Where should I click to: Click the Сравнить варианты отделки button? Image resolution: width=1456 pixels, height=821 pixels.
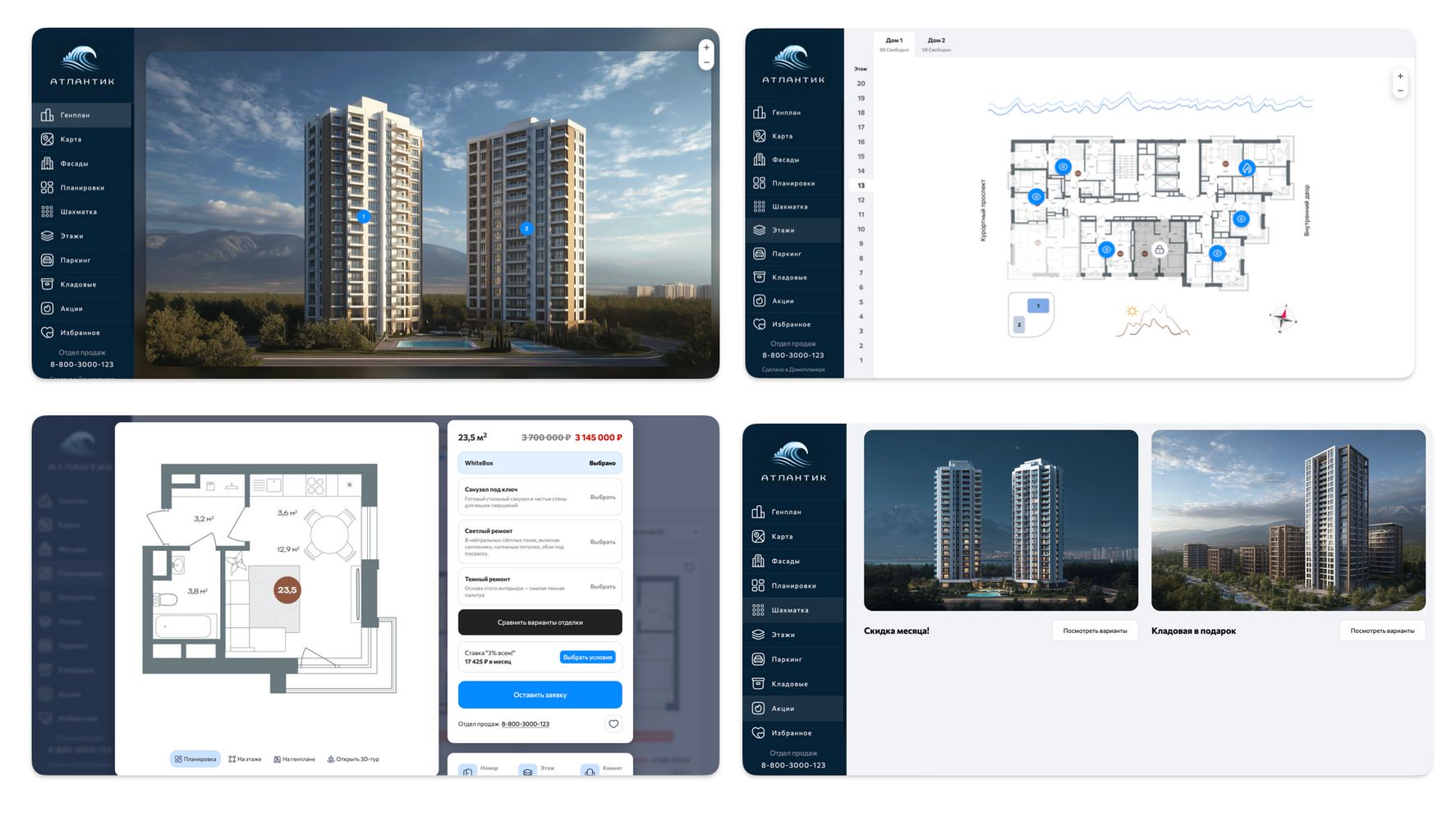[540, 622]
